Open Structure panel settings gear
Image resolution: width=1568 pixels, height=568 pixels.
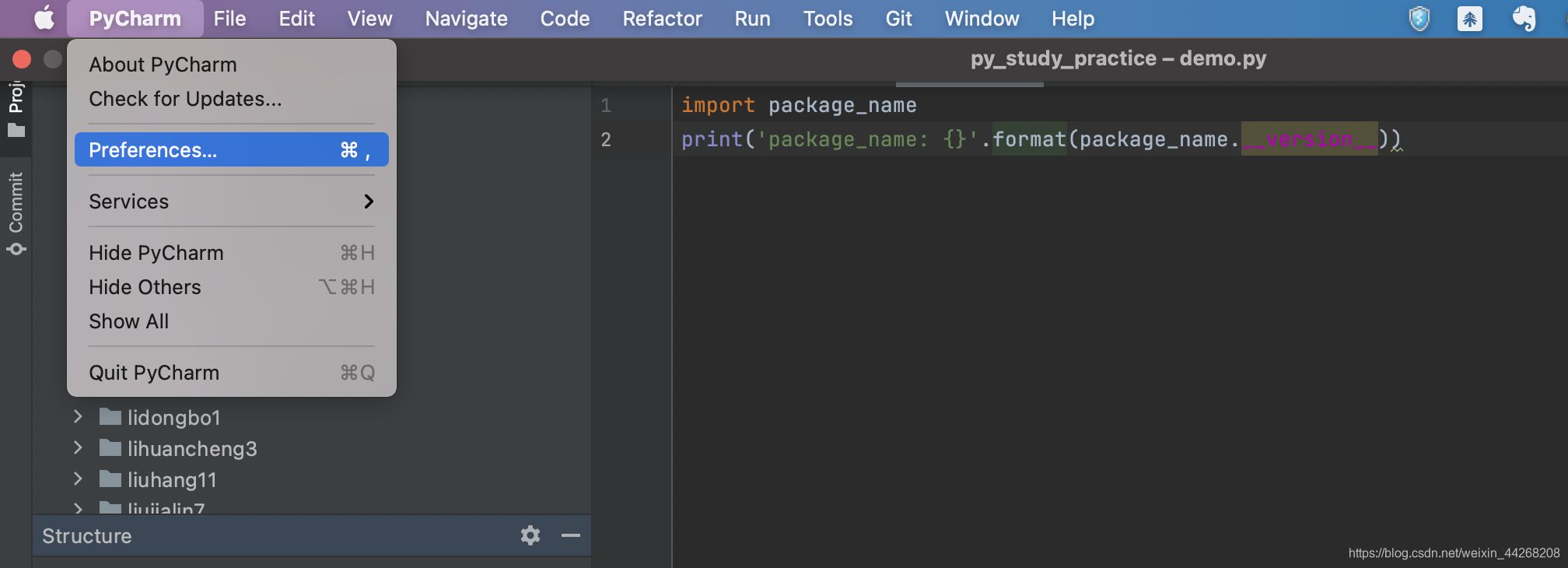(x=530, y=535)
